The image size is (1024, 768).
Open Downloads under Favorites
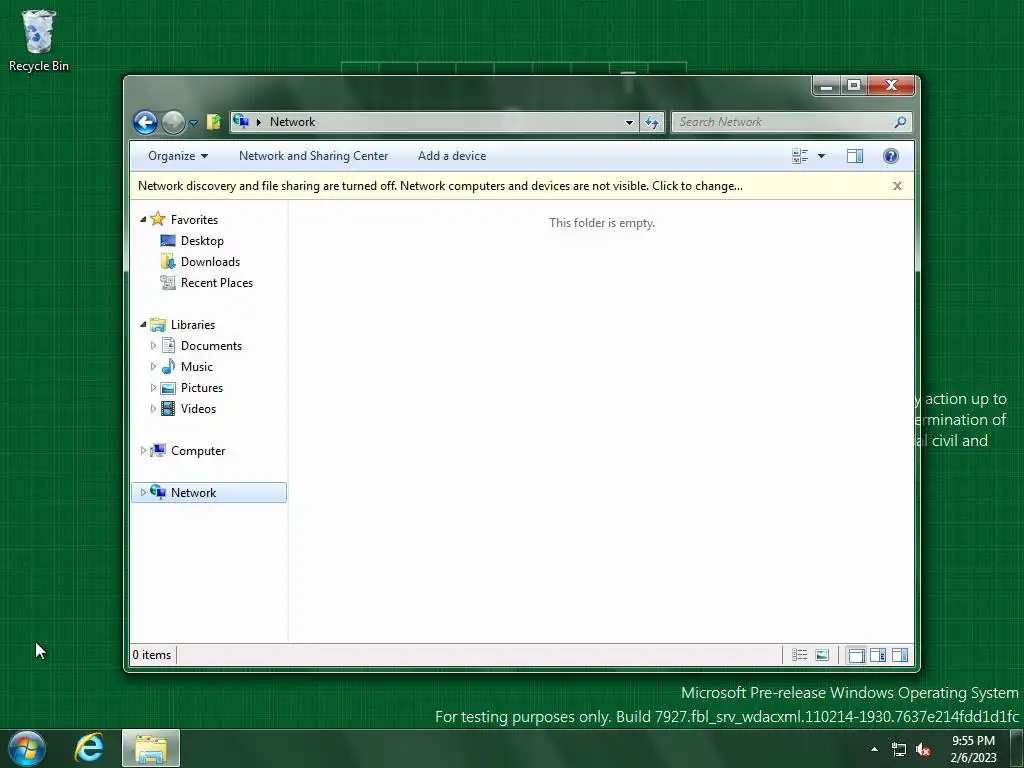(210, 262)
